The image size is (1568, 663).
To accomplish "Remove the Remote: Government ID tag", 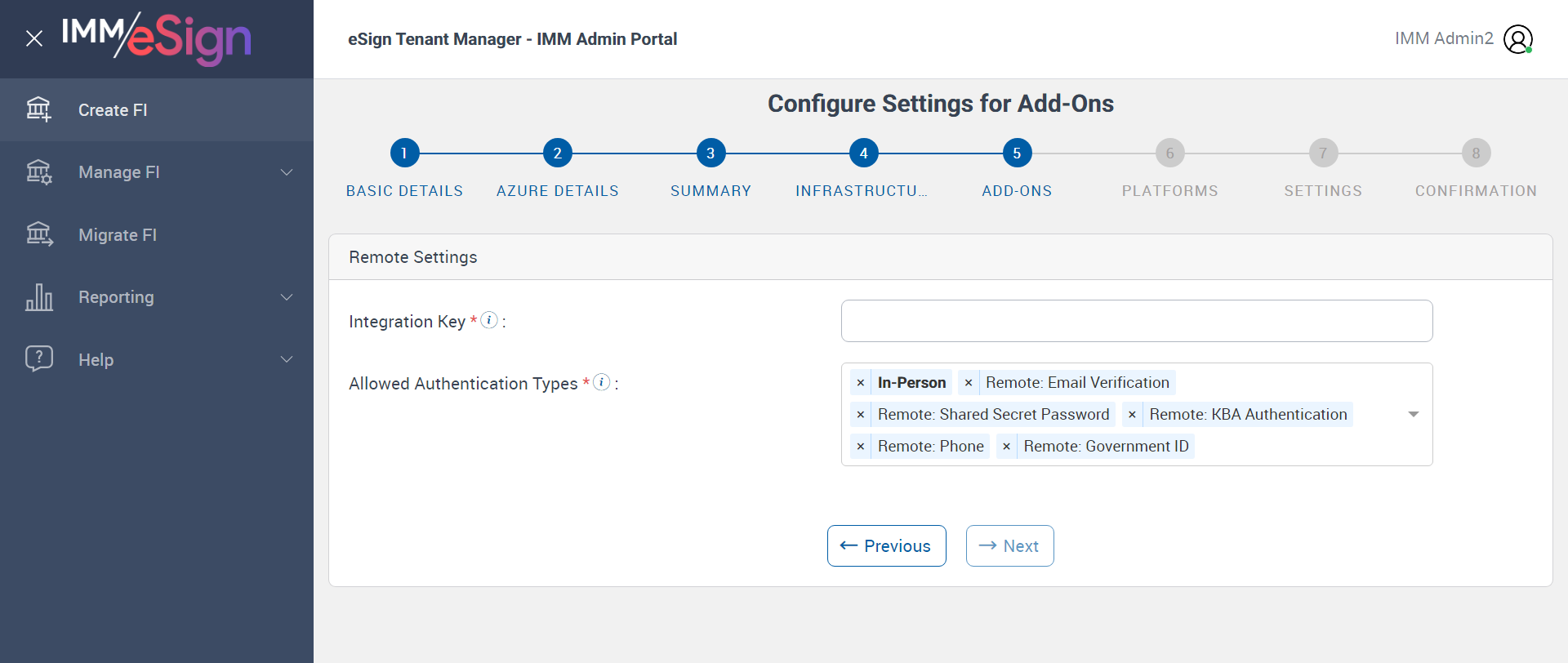I will [x=1007, y=447].
